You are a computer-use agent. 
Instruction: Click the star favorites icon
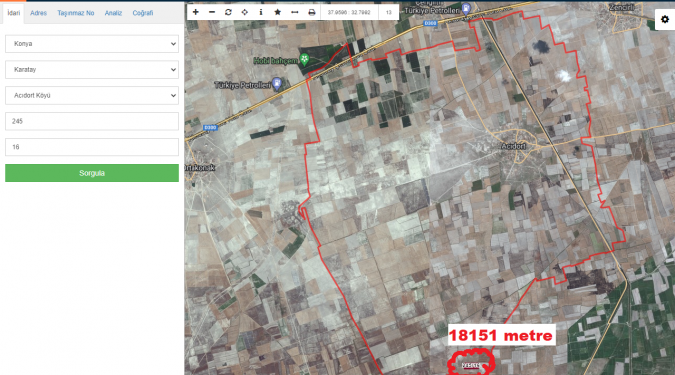click(278, 12)
